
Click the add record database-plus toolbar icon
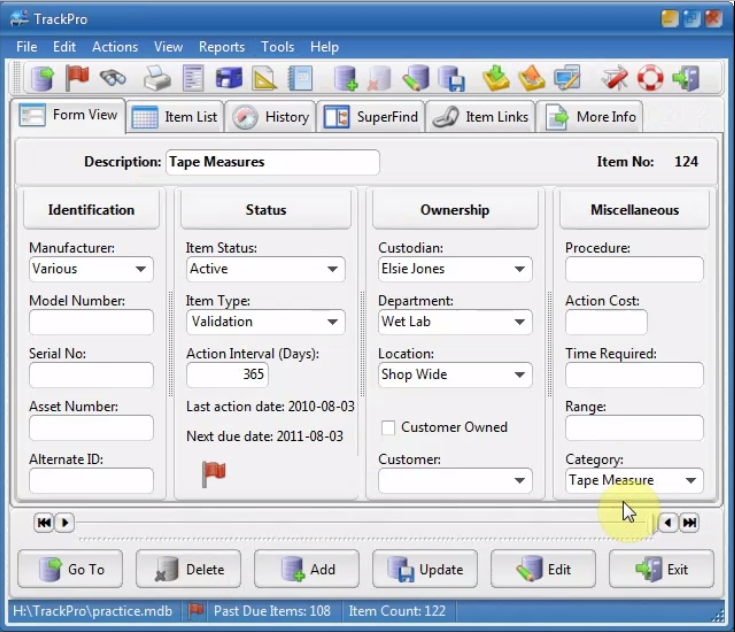[x=346, y=78]
